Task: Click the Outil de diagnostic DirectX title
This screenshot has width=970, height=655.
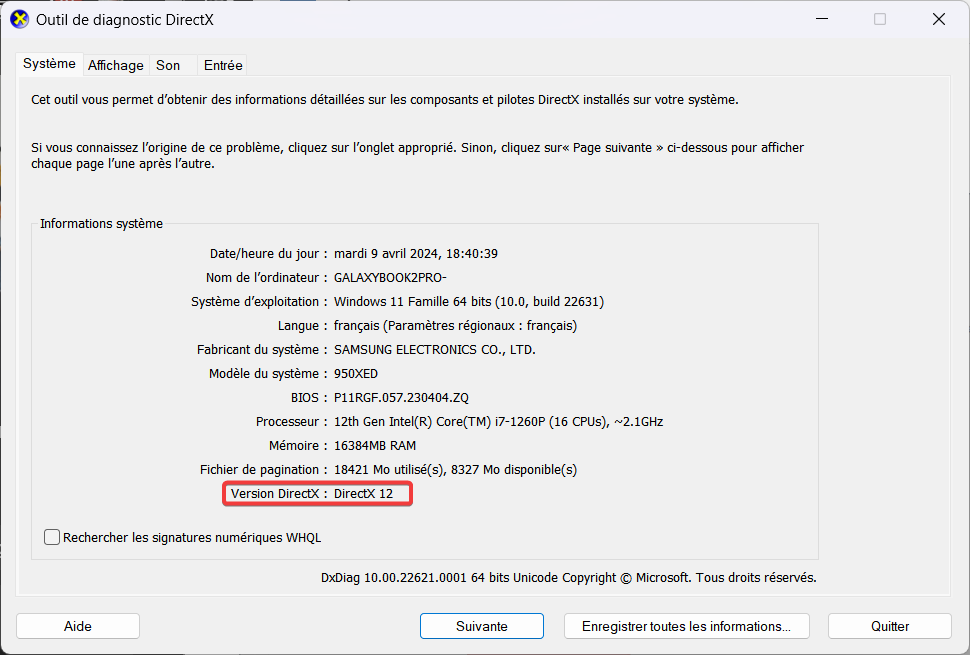Action: (125, 20)
